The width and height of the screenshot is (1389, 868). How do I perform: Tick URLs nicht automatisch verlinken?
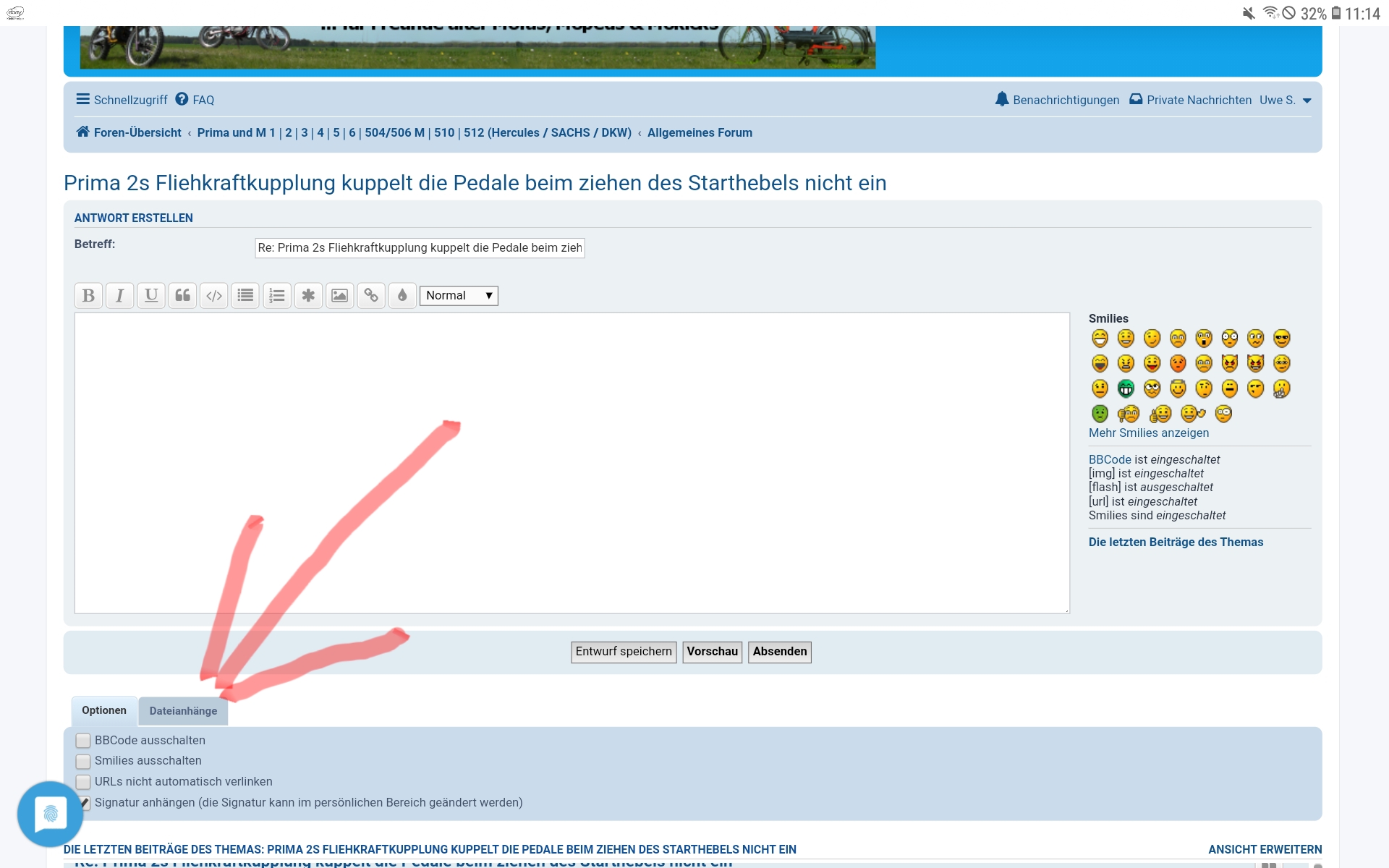(83, 782)
